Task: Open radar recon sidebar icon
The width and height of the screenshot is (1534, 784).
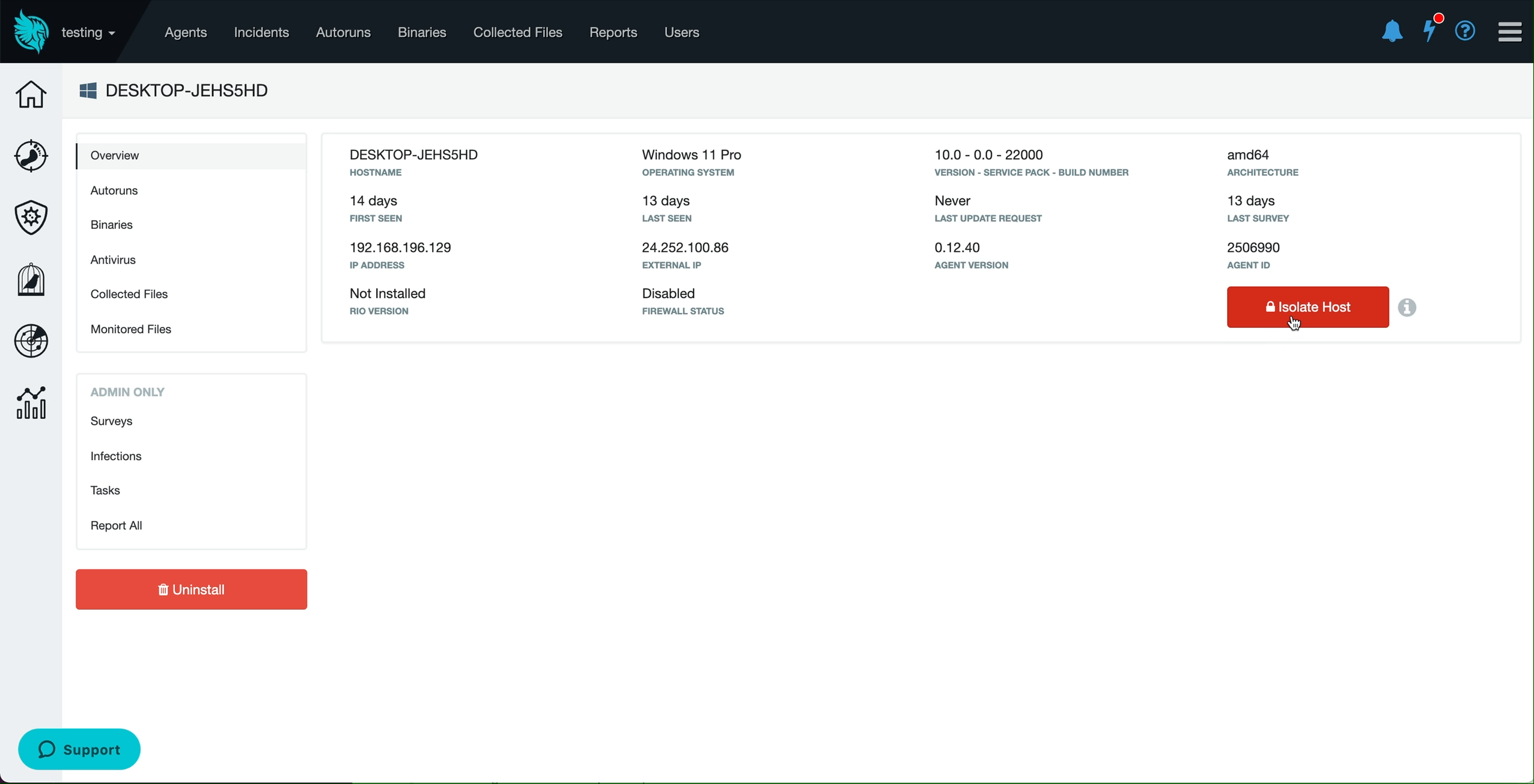Action: click(x=31, y=341)
